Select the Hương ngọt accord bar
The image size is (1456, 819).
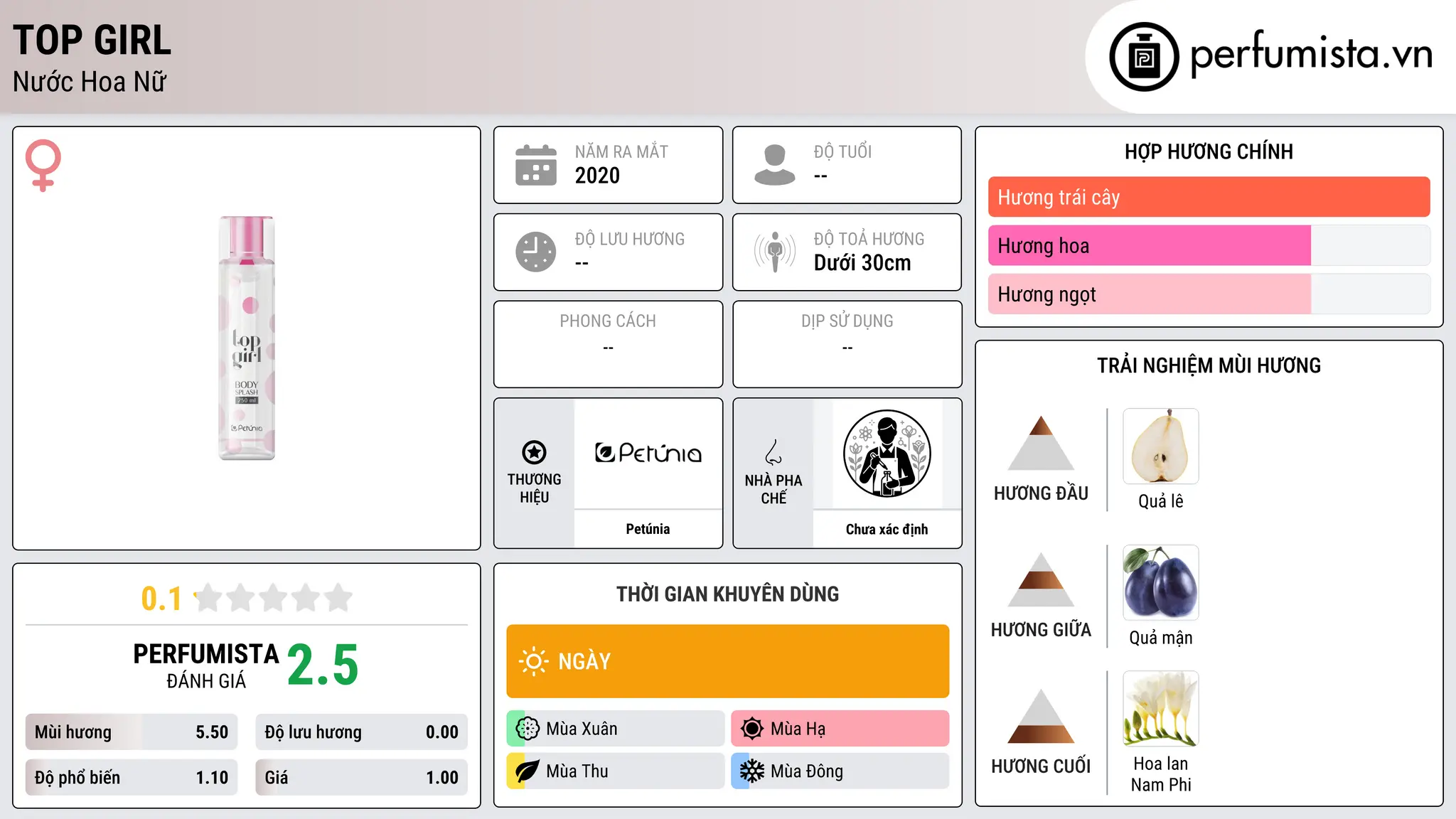tap(1209, 294)
